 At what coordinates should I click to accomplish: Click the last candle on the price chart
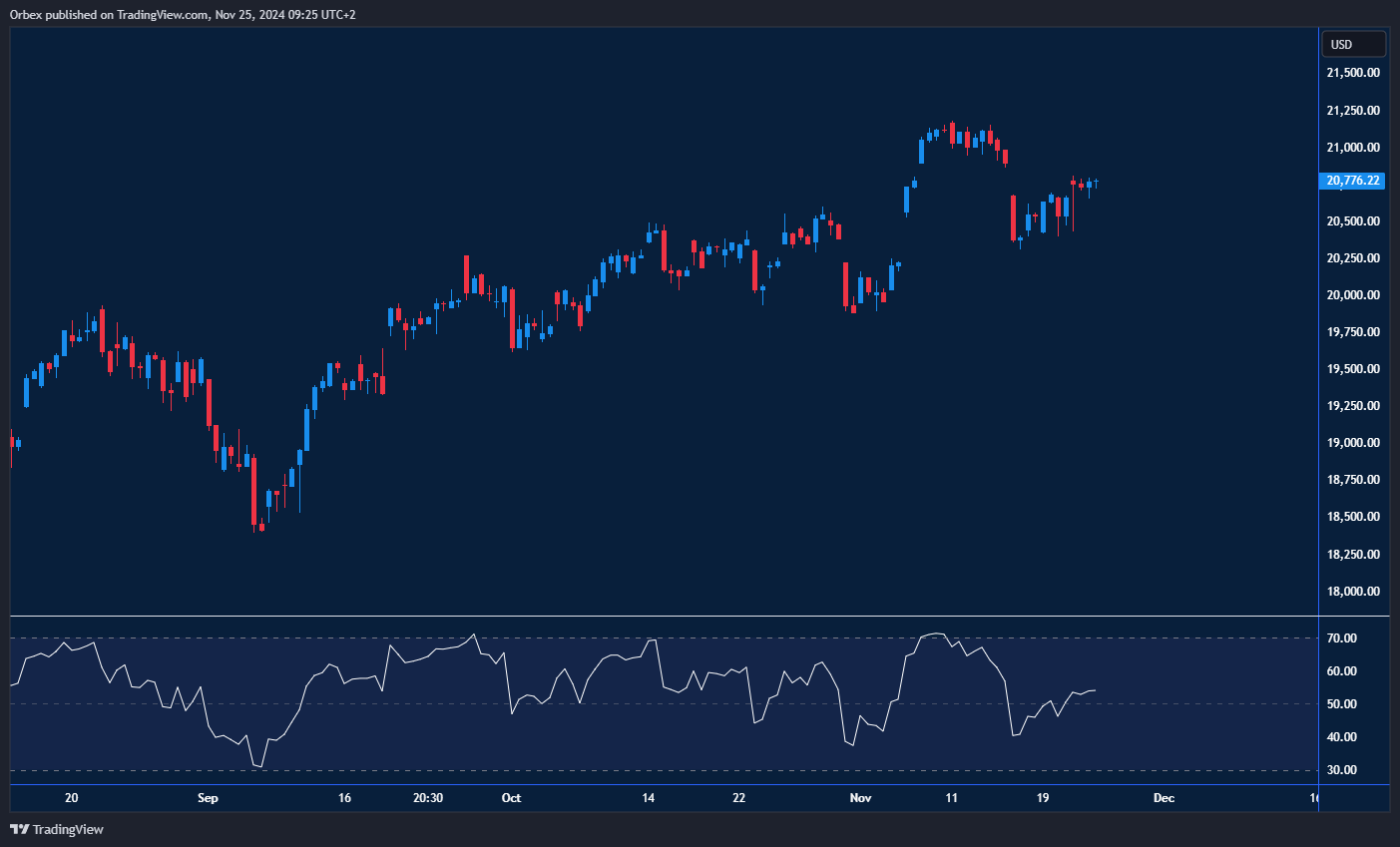pos(1097,183)
